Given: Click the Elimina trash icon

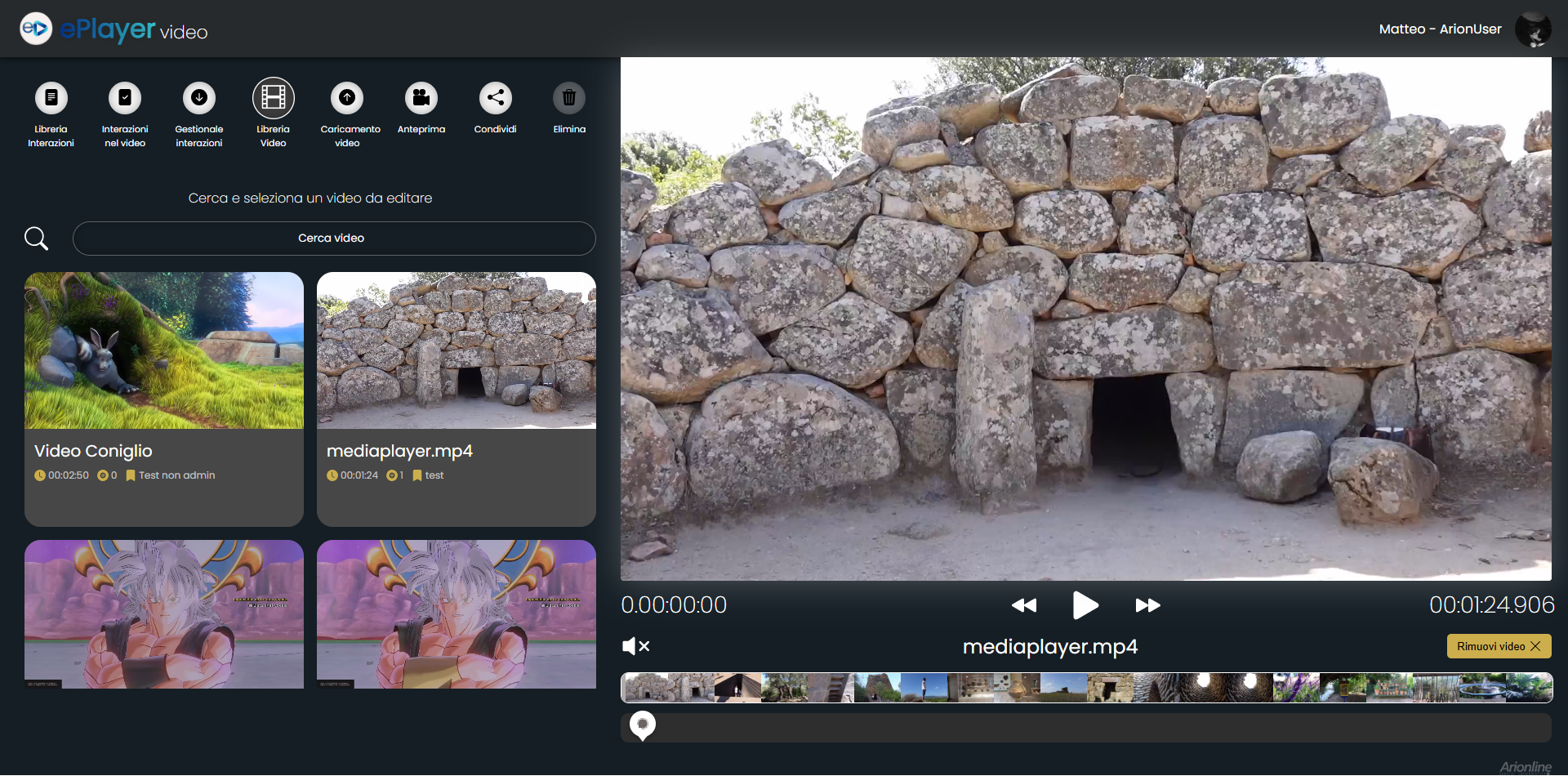Looking at the screenshot, I should click(x=569, y=98).
